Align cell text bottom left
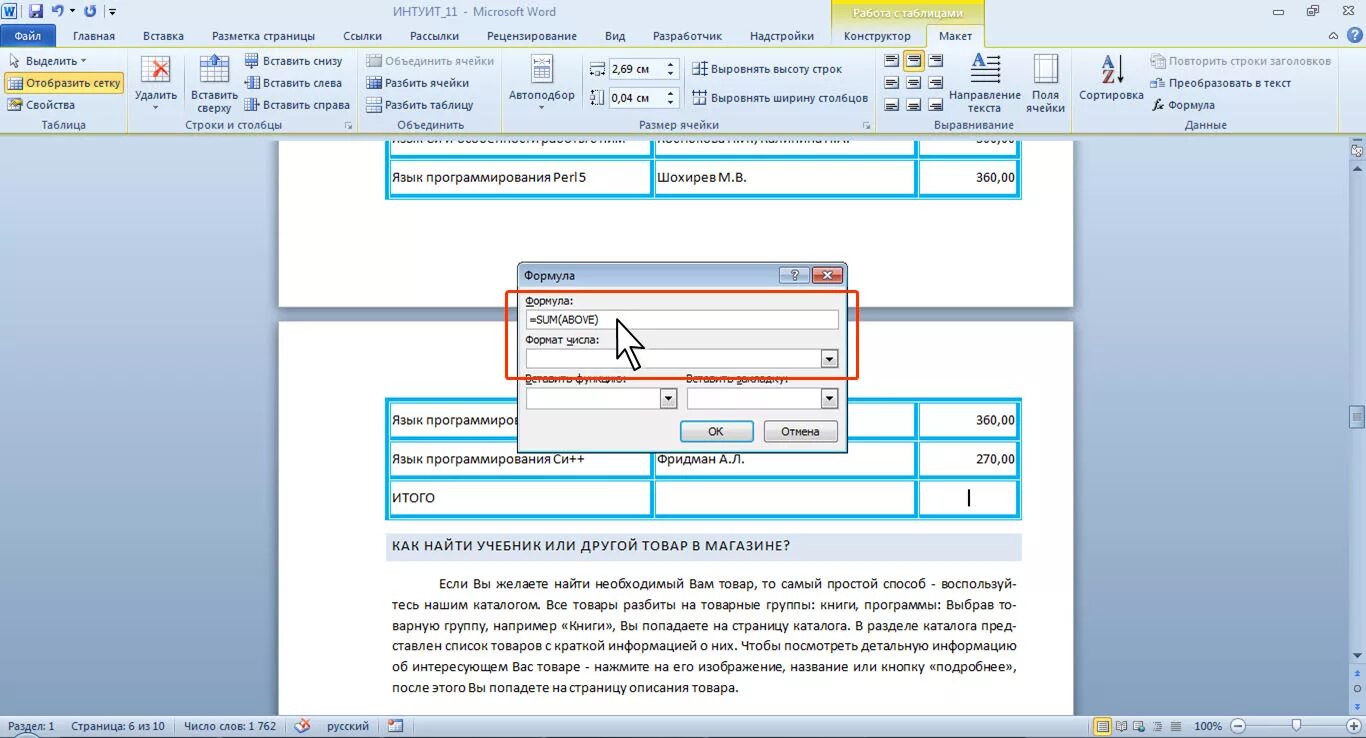The height and width of the screenshot is (738, 1366). 891,105
